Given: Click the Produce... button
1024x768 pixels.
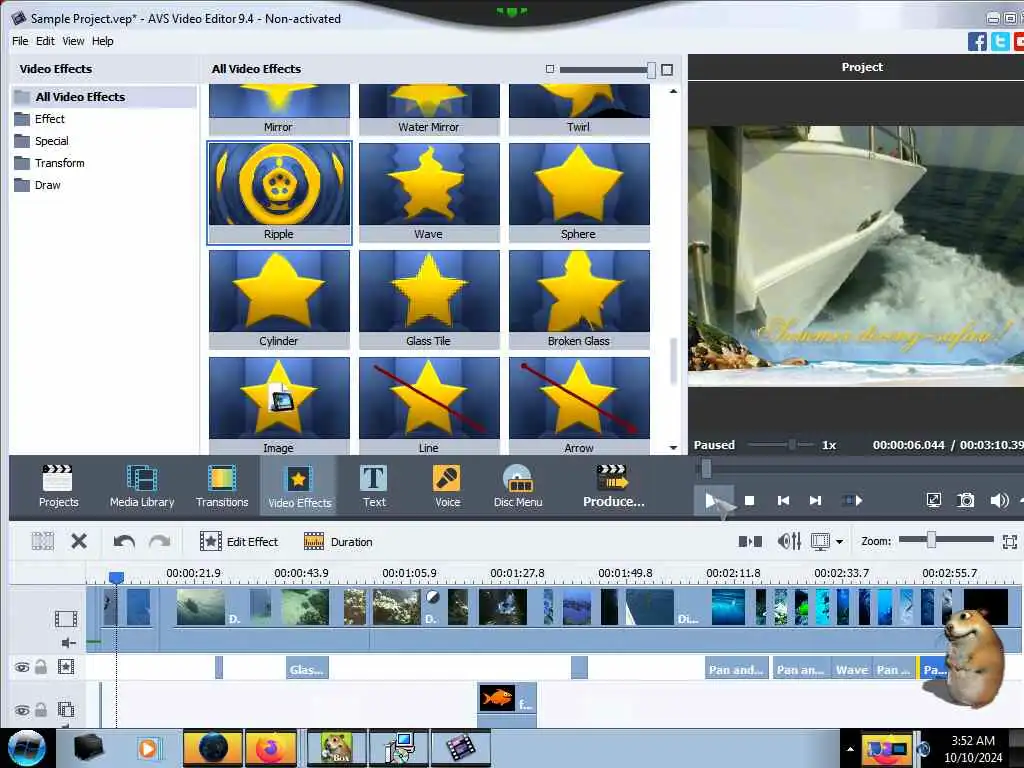Looking at the screenshot, I should tap(613, 487).
